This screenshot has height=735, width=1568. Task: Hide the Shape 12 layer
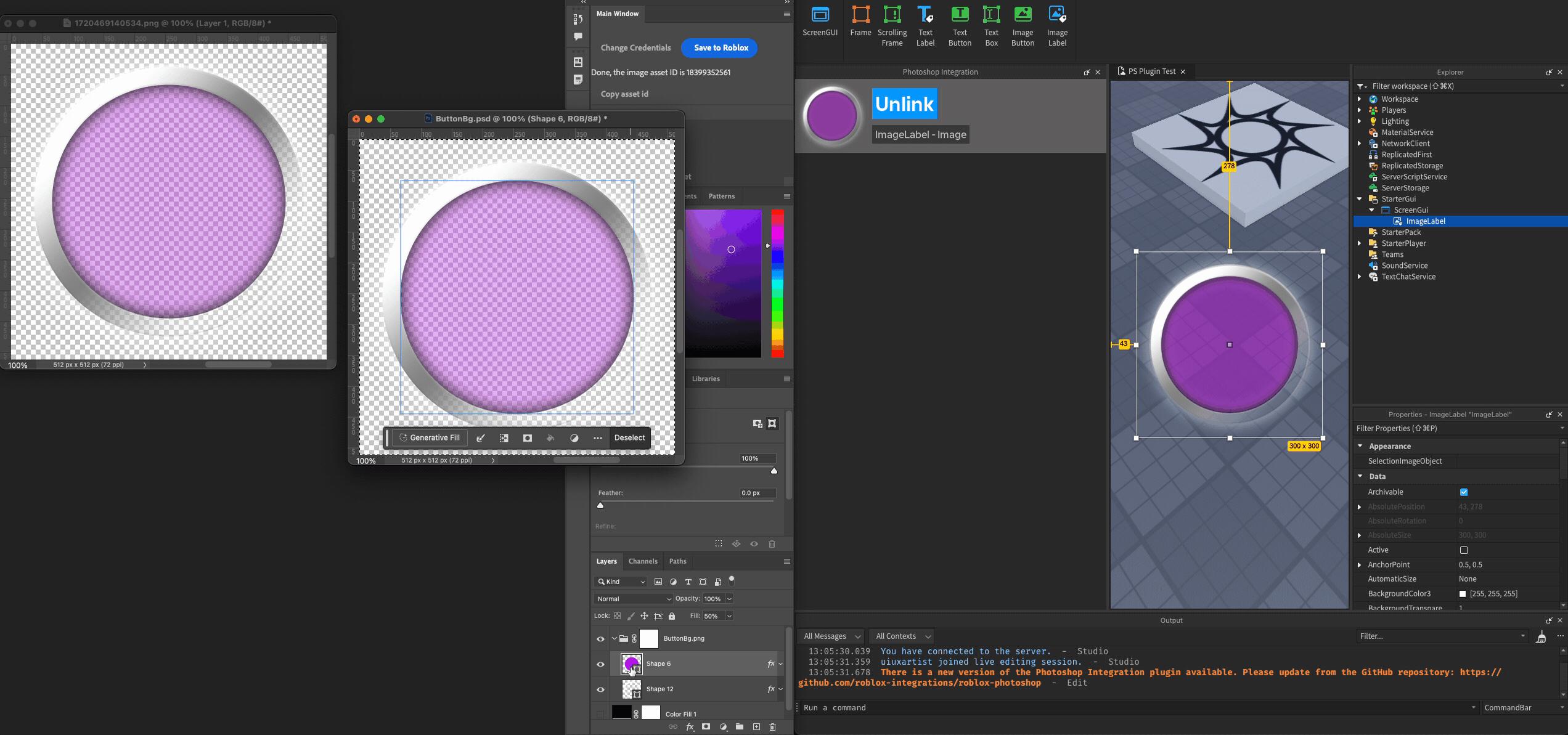click(x=600, y=689)
